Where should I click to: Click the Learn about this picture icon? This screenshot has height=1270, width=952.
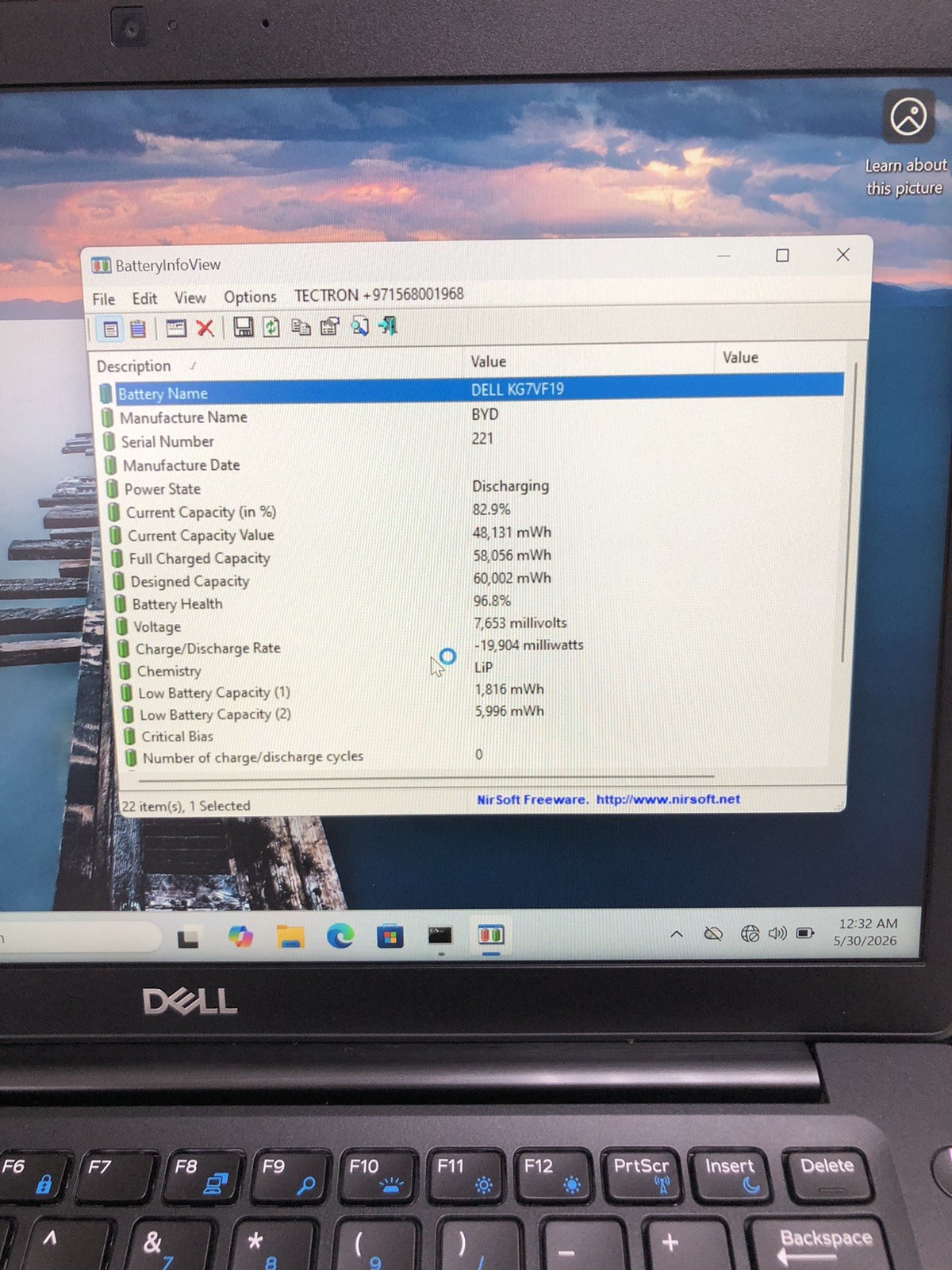click(908, 117)
